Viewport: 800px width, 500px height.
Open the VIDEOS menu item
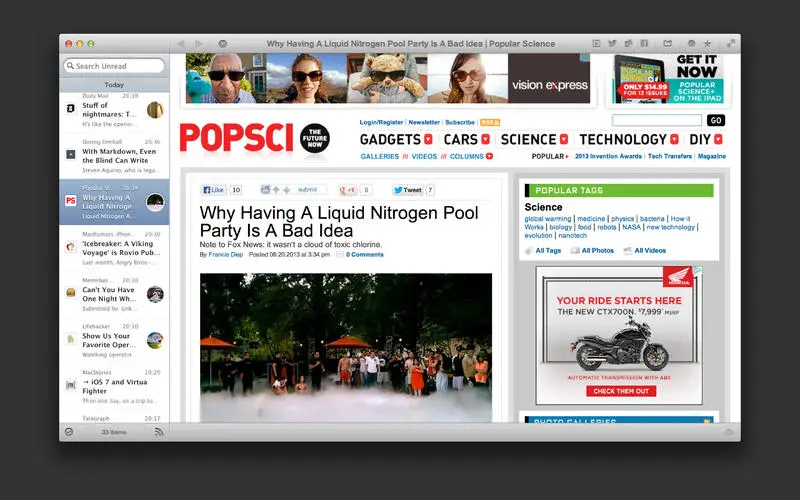point(424,157)
